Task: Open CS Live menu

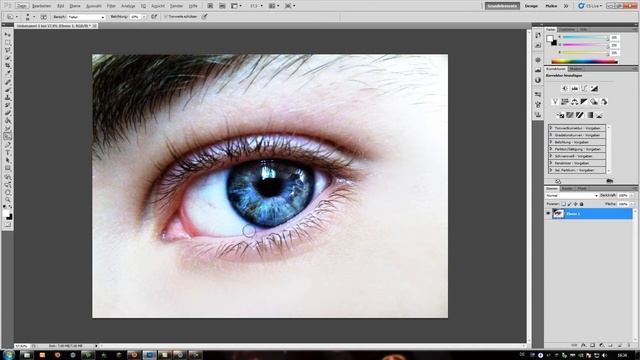Action: (590, 6)
